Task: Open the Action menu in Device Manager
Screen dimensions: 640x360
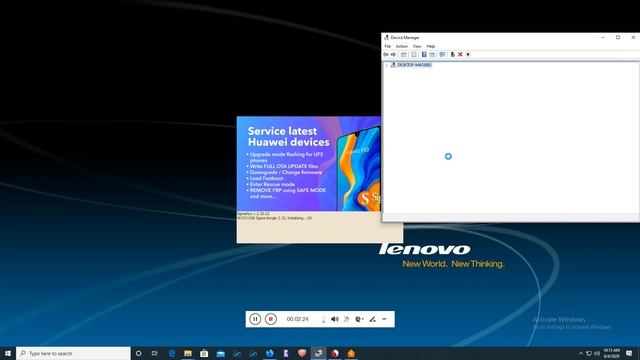Action: coord(402,46)
